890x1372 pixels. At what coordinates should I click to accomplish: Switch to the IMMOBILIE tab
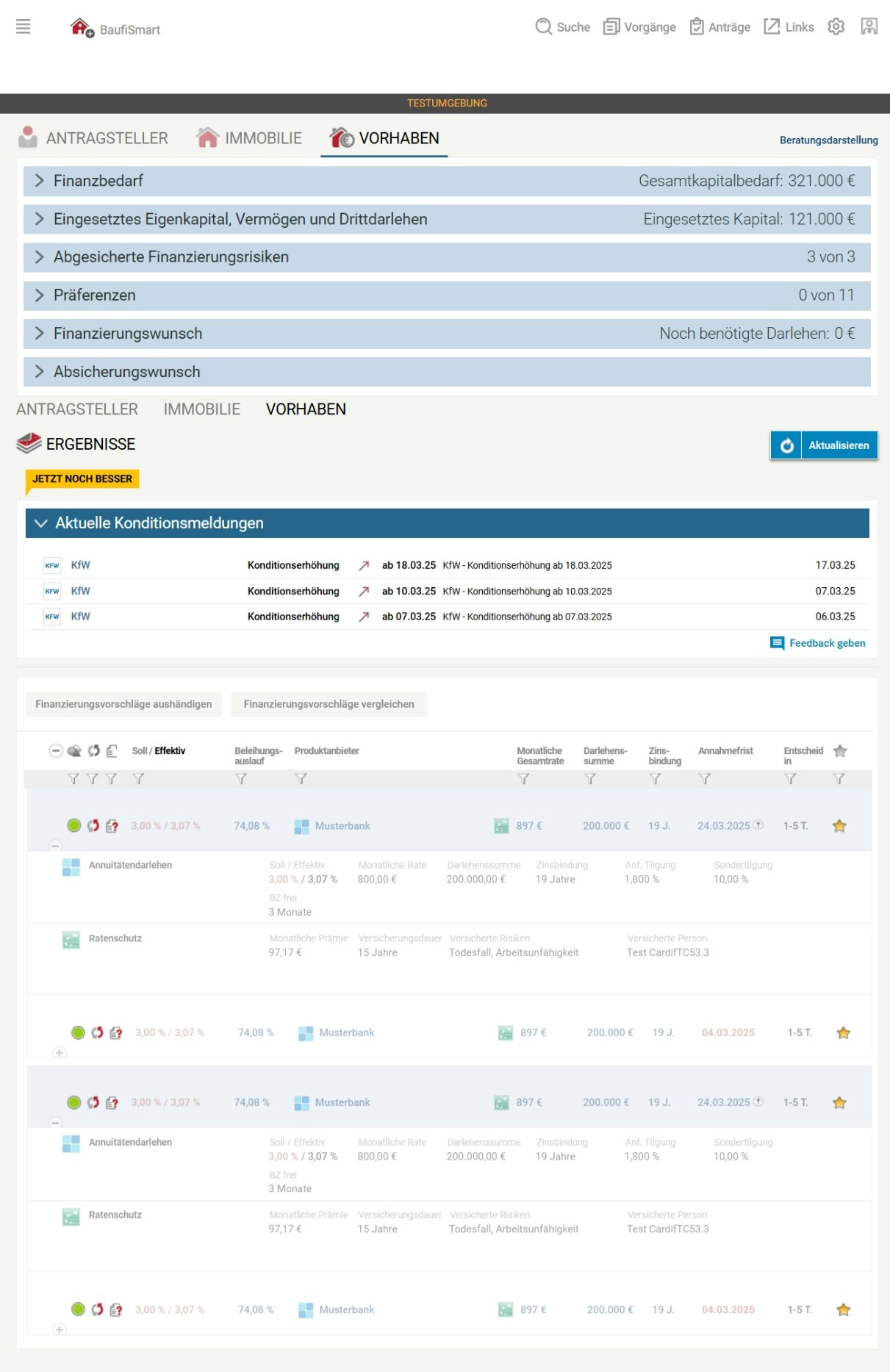(x=249, y=138)
